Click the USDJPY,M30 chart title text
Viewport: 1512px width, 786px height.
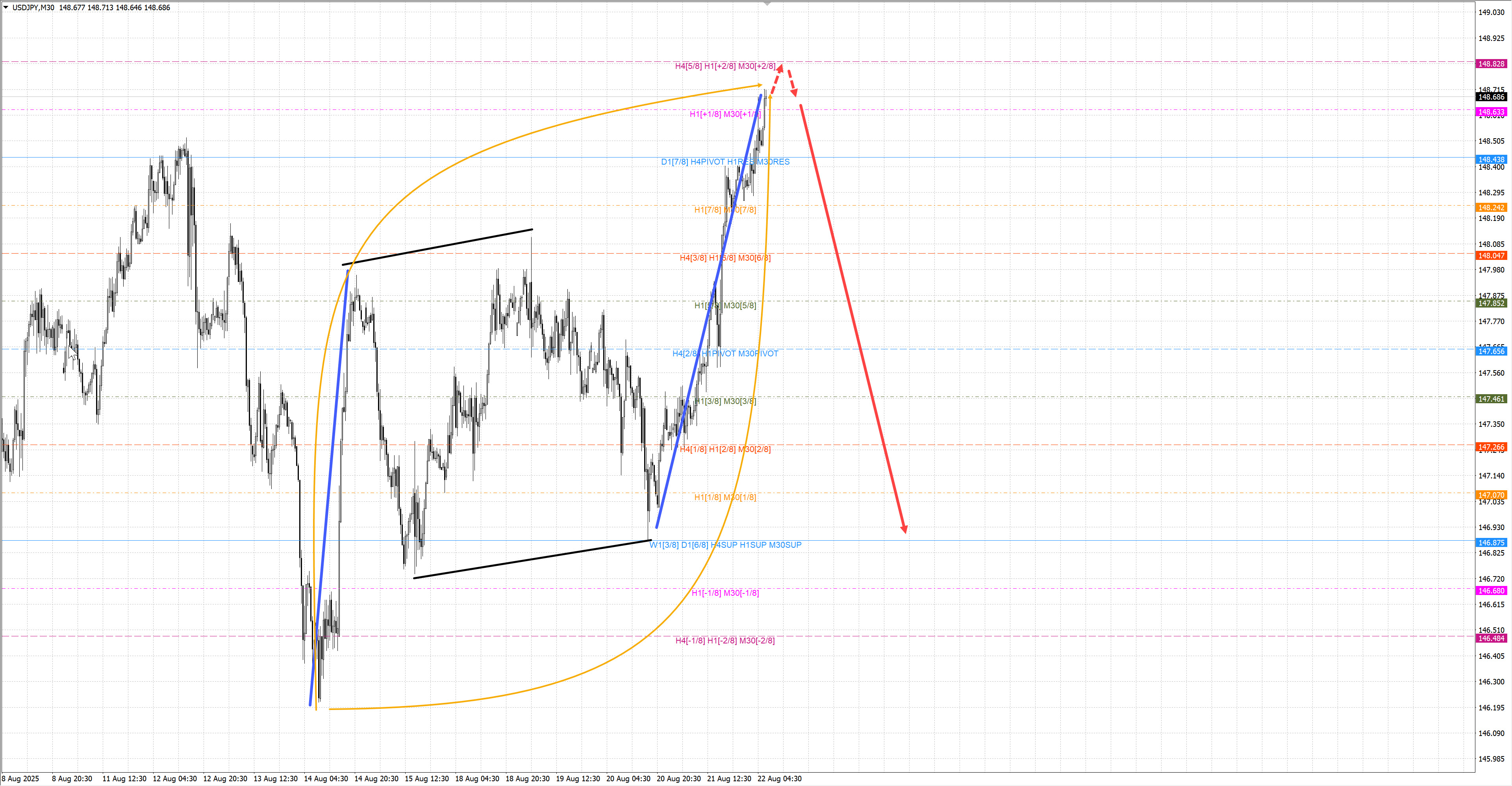pyautogui.click(x=33, y=7)
